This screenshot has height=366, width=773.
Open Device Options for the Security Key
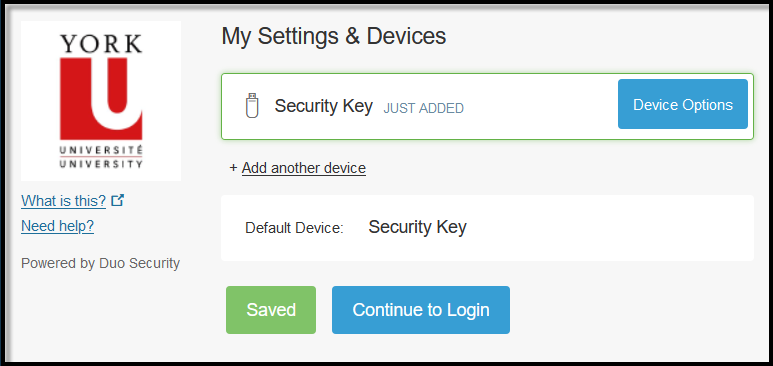(683, 105)
